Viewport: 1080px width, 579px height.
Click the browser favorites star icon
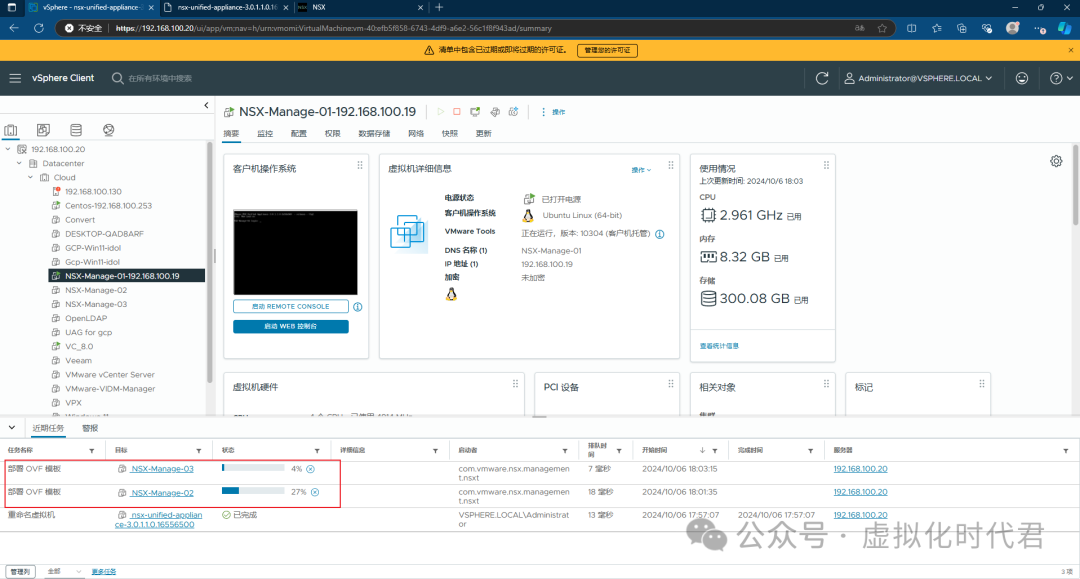pos(882,28)
